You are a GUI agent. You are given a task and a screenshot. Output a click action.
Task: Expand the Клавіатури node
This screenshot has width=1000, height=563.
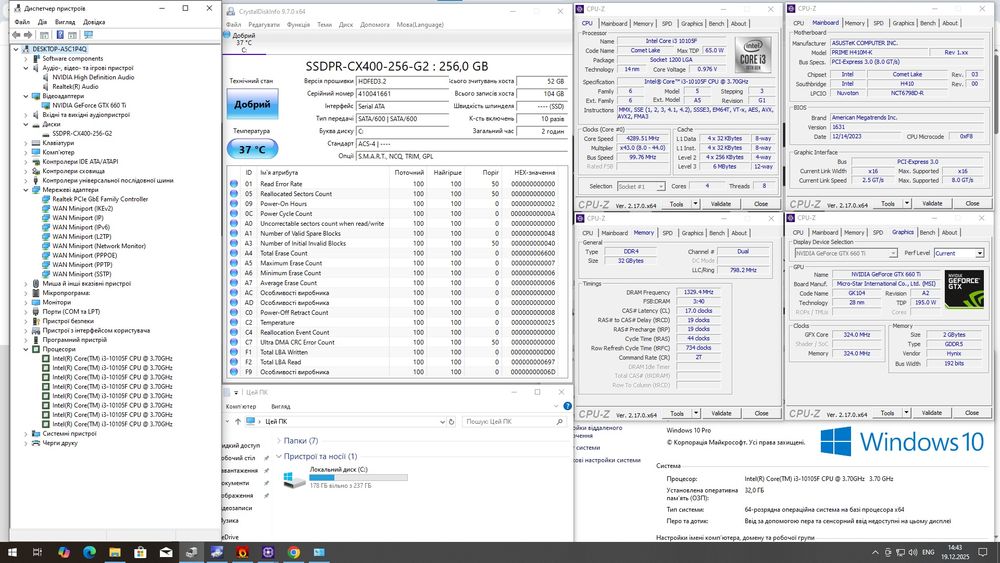pyautogui.click(x=26, y=143)
